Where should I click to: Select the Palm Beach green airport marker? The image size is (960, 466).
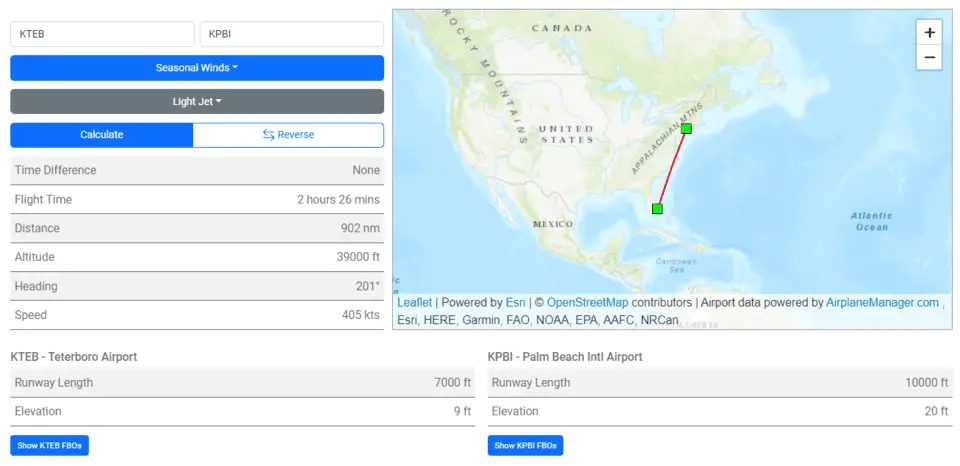[657, 209]
